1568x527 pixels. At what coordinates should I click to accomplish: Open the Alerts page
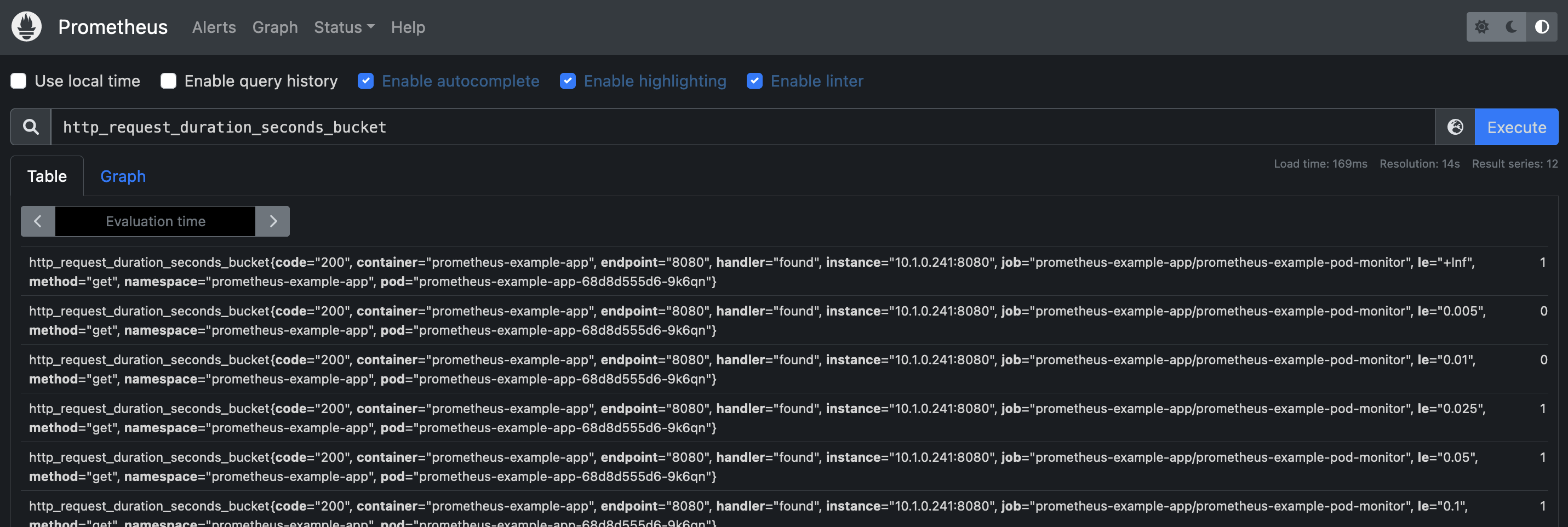click(x=214, y=27)
